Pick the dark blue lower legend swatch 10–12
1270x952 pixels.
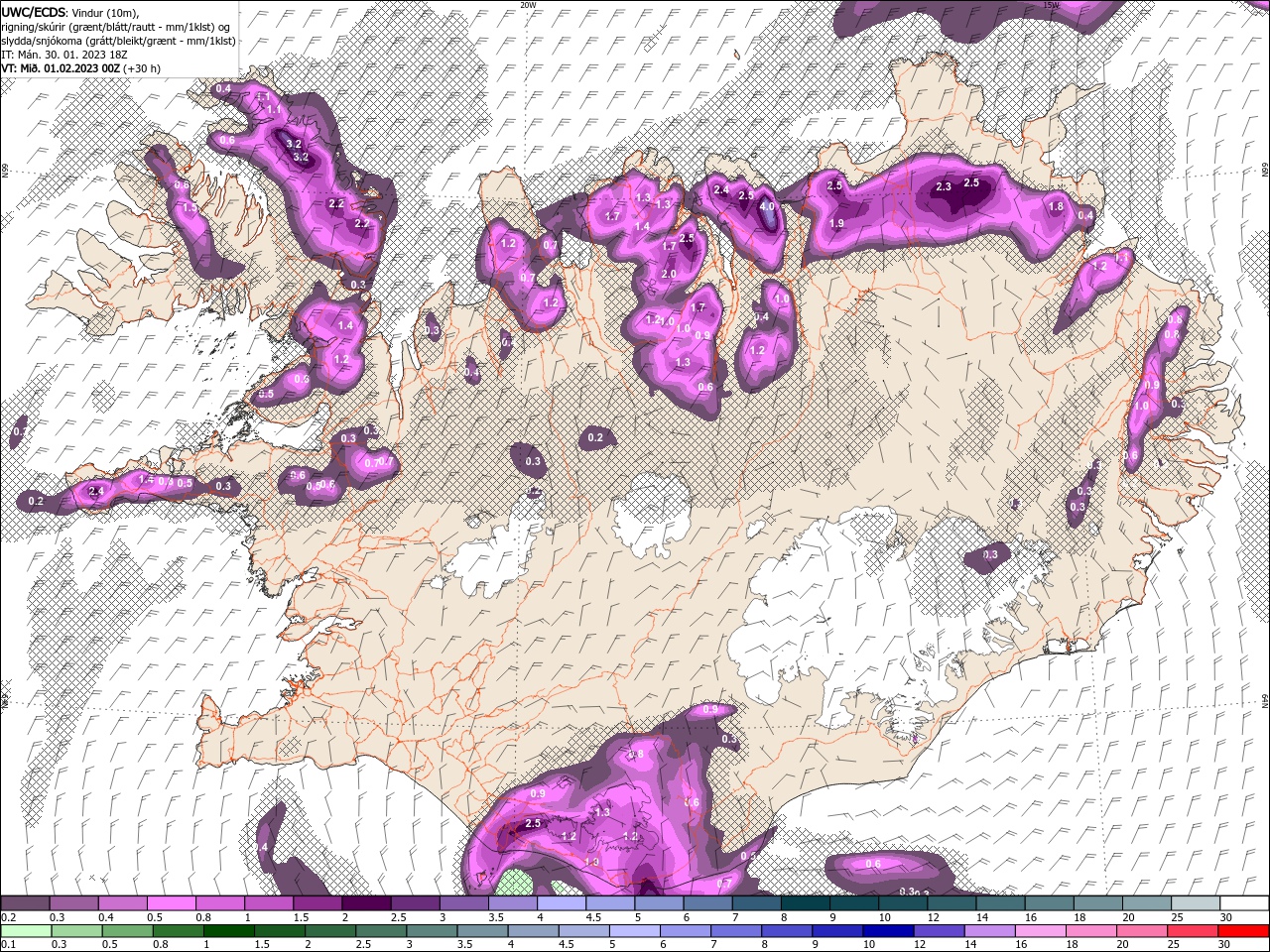pos(889,931)
